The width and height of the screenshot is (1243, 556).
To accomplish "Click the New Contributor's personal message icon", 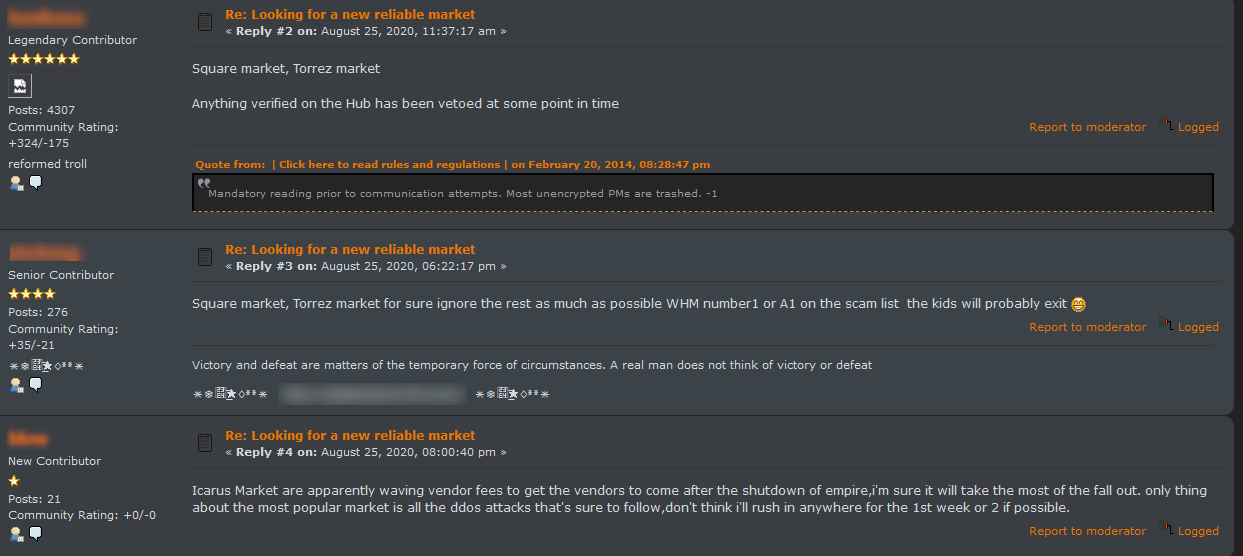I will click(x=35, y=534).
